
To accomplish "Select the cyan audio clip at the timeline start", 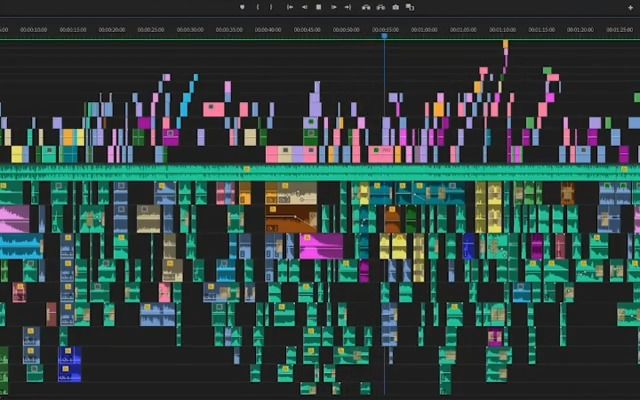I will (x=21, y=246).
